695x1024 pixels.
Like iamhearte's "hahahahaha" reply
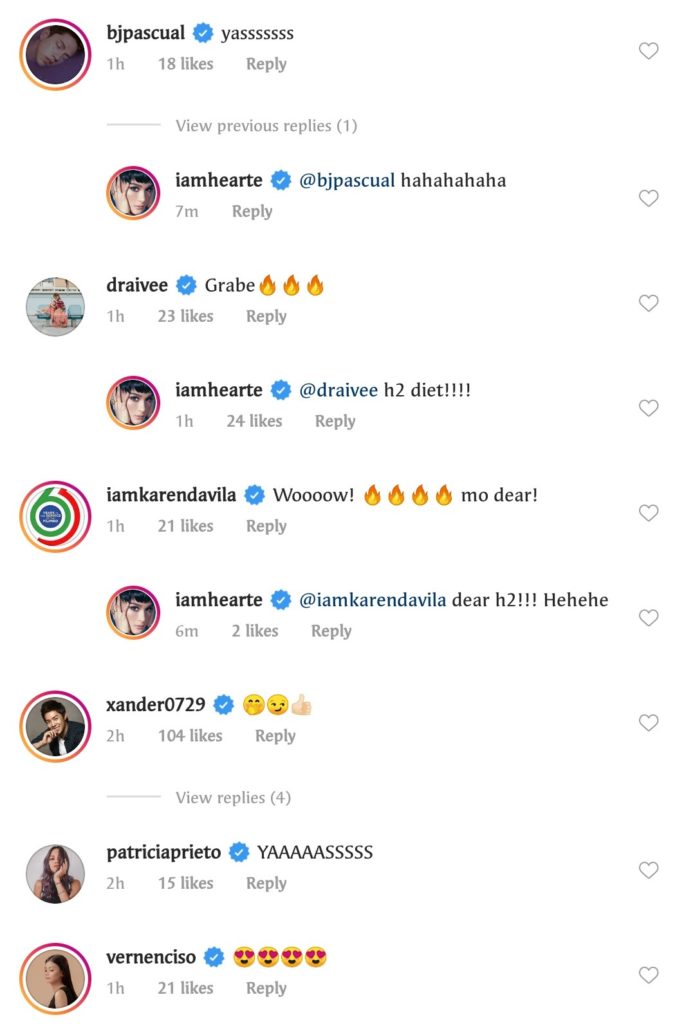[x=649, y=198]
